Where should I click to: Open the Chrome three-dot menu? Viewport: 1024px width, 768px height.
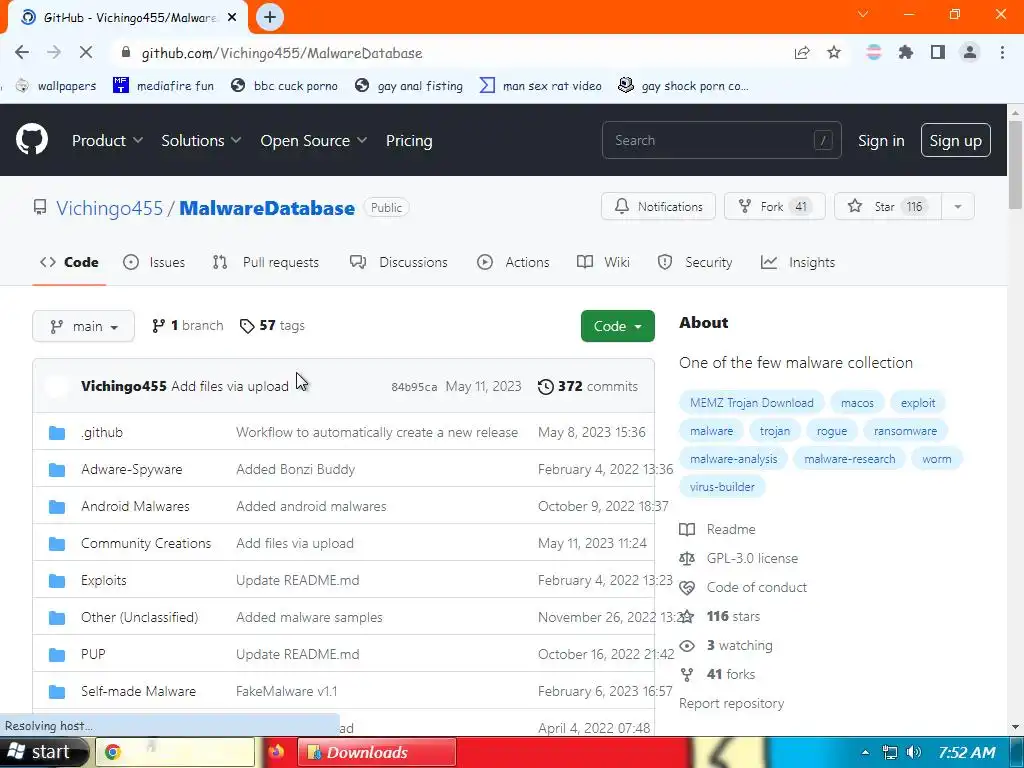(1002, 53)
